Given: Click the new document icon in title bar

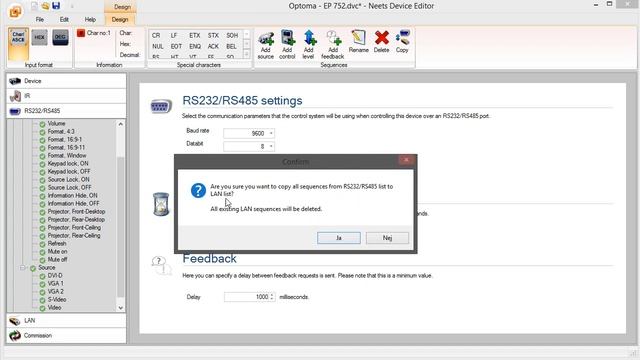Looking at the screenshot, I should click(x=34, y=6).
